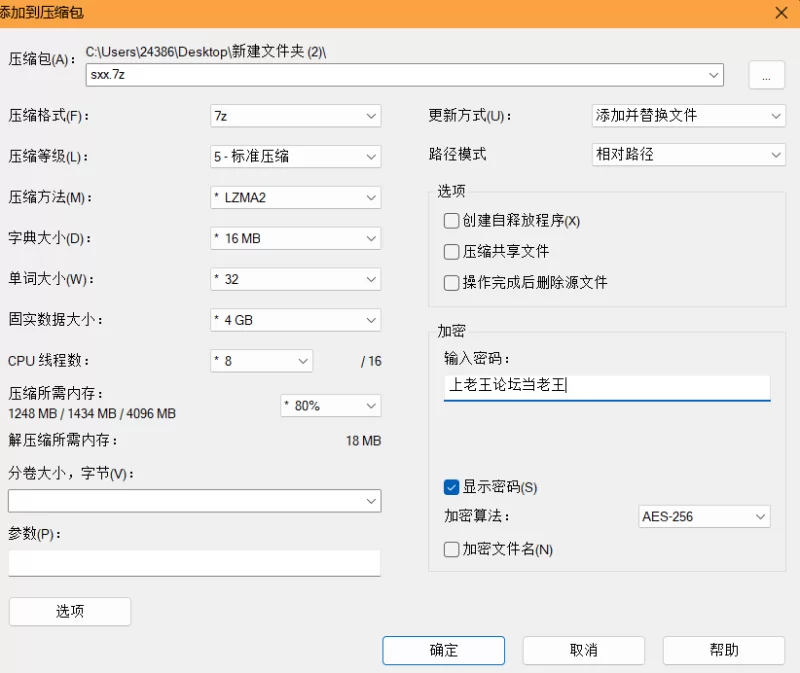Viewport: 800px width, 673px height.
Task: Open the relative path mode (路径模式) dropdown
Action: click(x=688, y=155)
